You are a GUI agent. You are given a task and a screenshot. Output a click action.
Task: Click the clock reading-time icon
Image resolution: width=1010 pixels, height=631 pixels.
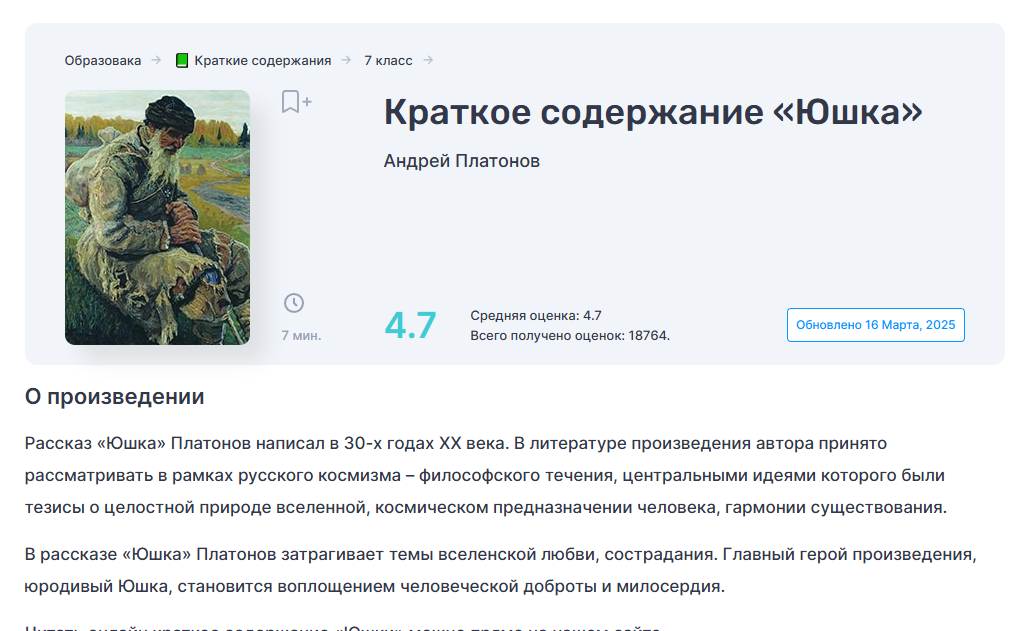click(294, 303)
